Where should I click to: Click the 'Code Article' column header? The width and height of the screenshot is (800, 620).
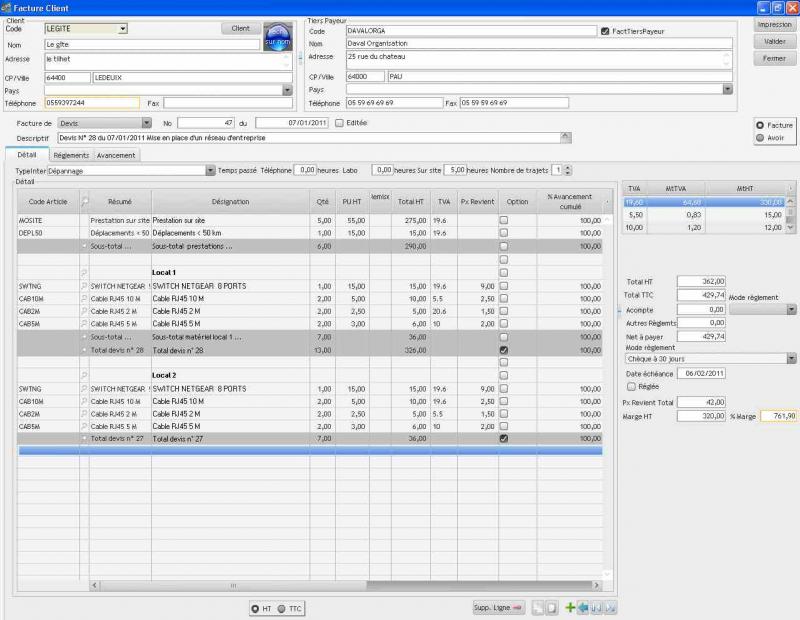[48, 202]
